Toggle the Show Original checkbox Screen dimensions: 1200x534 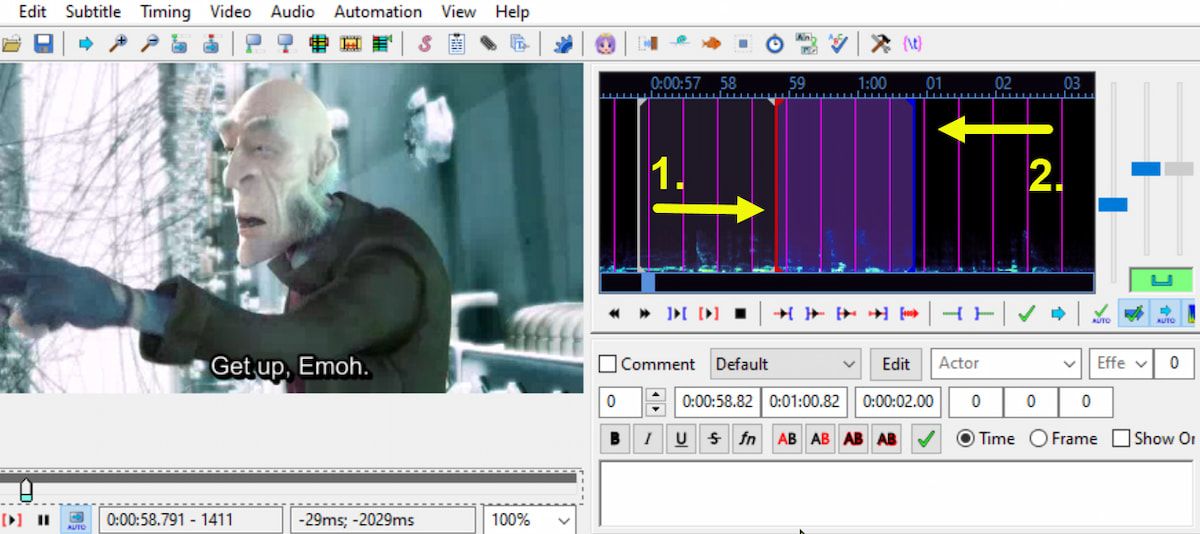point(1121,438)
